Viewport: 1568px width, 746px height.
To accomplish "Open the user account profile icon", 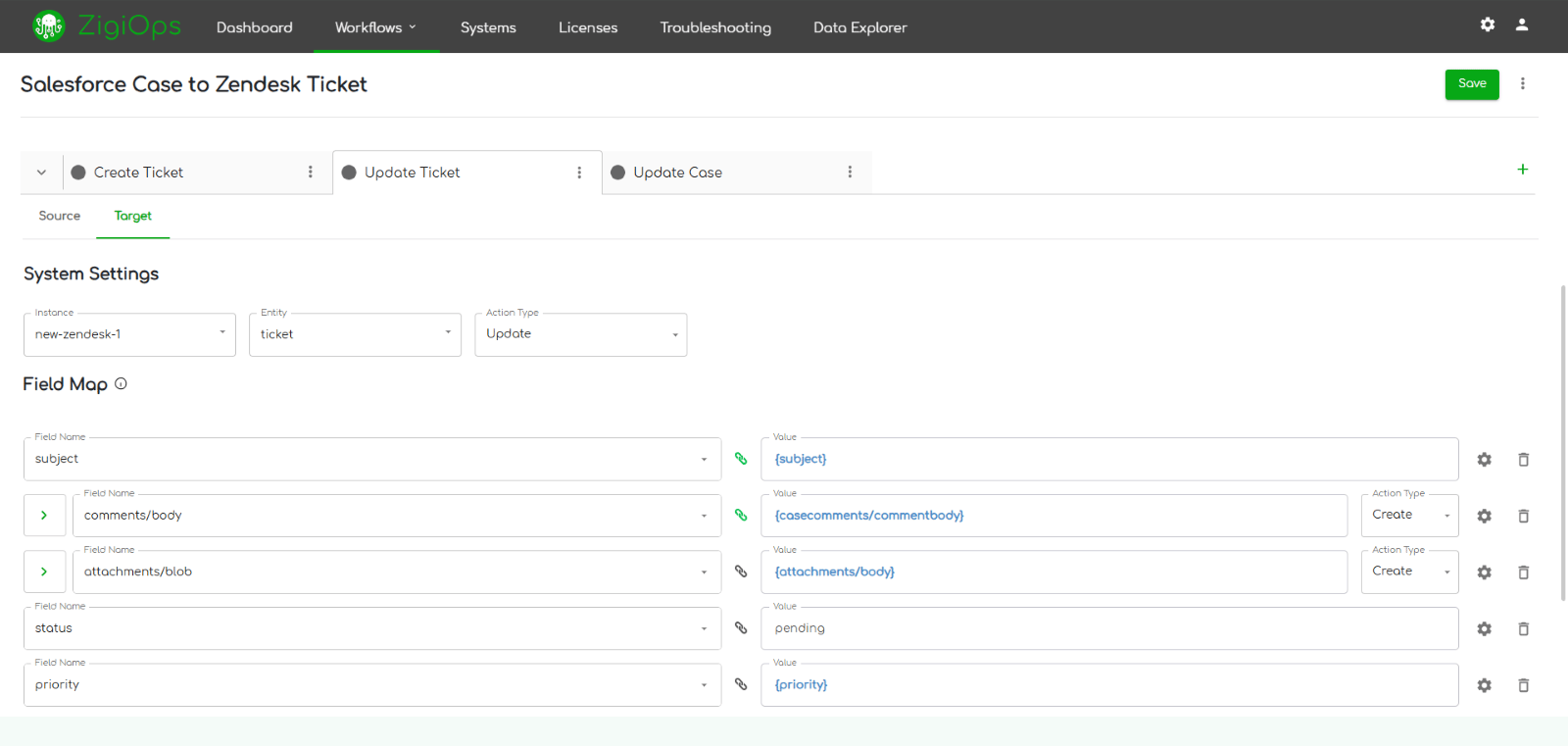I will (1522, 25).
